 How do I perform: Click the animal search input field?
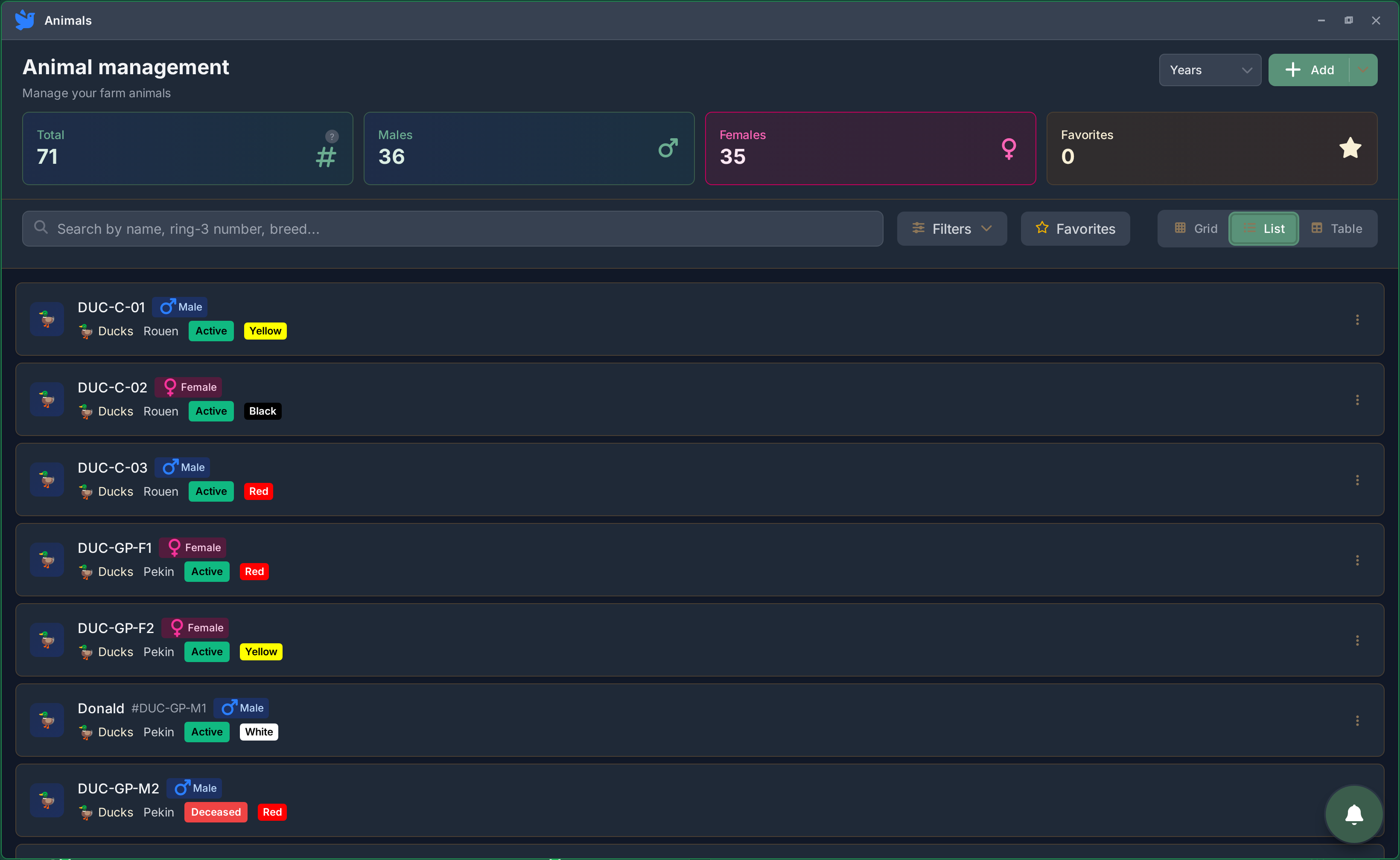[x=452, y=229]
